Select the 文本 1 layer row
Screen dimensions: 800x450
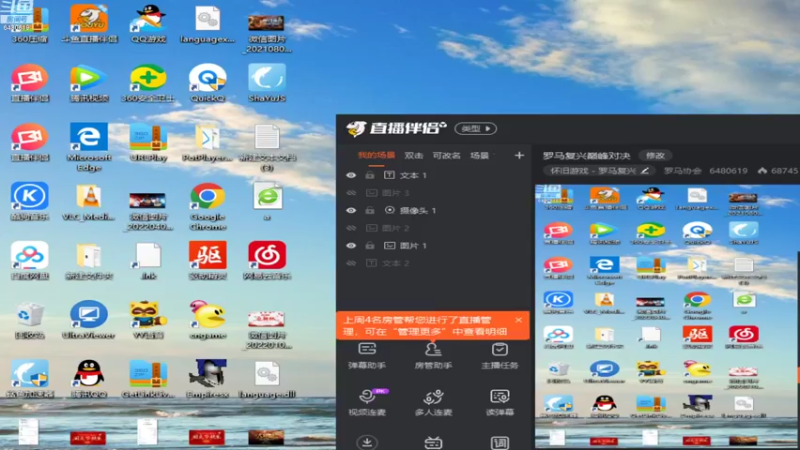coord(433,175)
